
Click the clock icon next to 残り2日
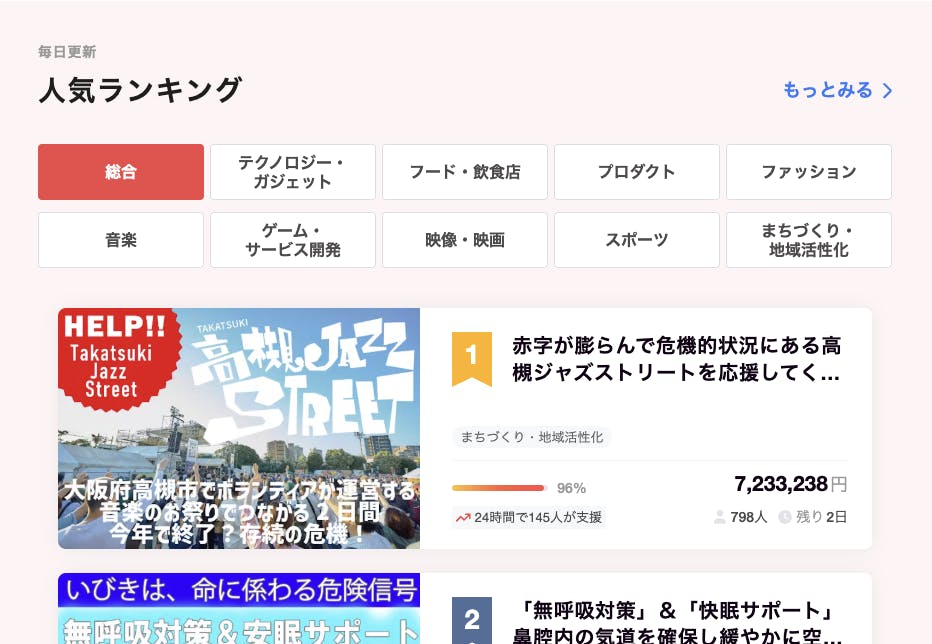[x=785, y=517]
